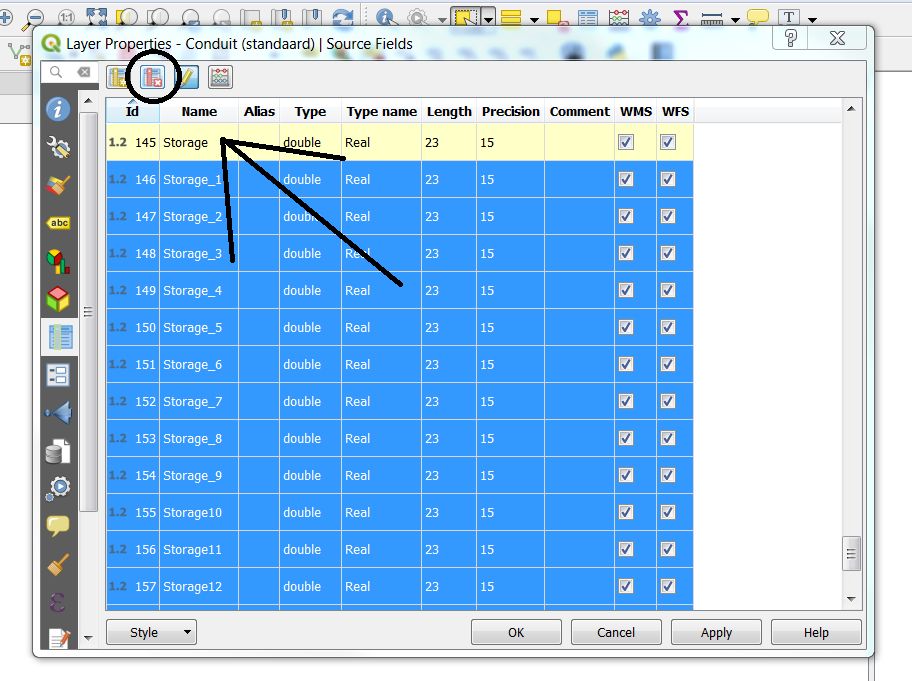The height and width of the screenshot is (681, 912).
Task: Expand the Measure tool dropdown arrow
Action: click(x=735, y=20)
